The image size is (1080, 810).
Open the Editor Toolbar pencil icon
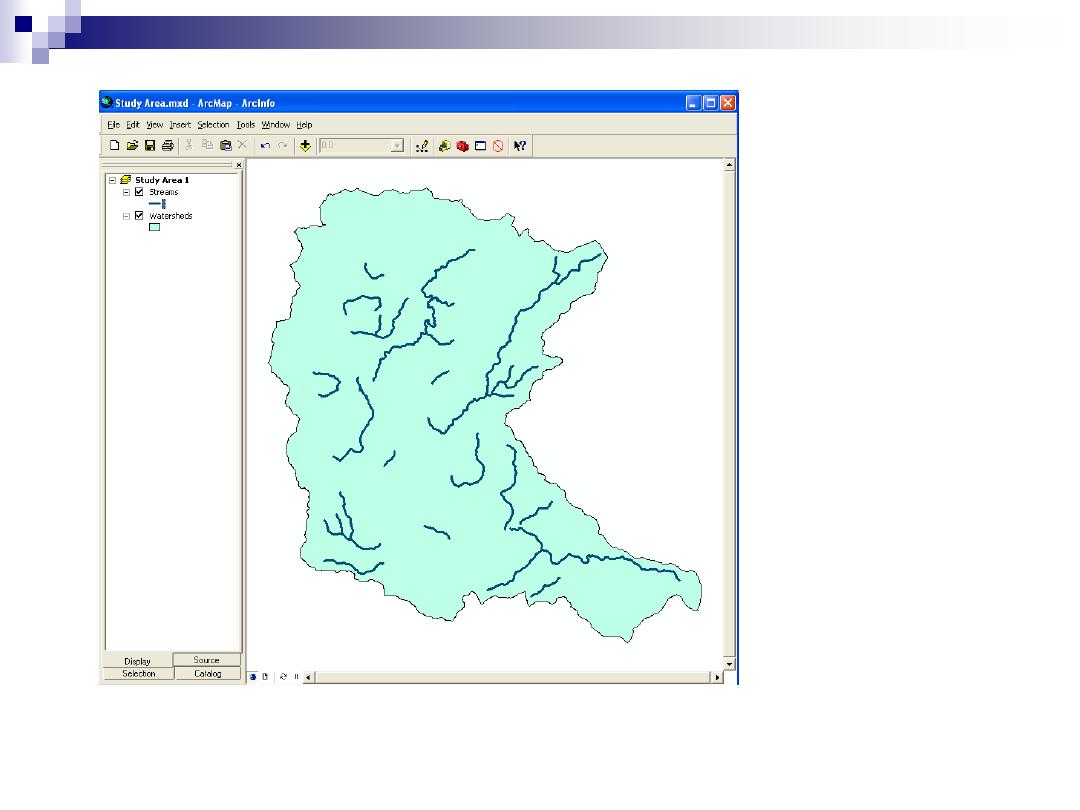[422, 146]
